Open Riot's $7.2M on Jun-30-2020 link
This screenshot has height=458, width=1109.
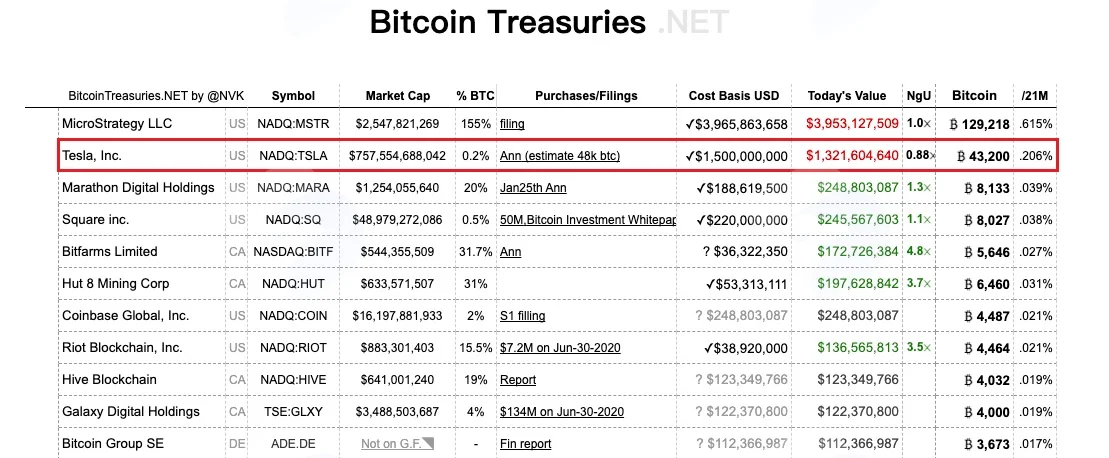tap(562, 348)
